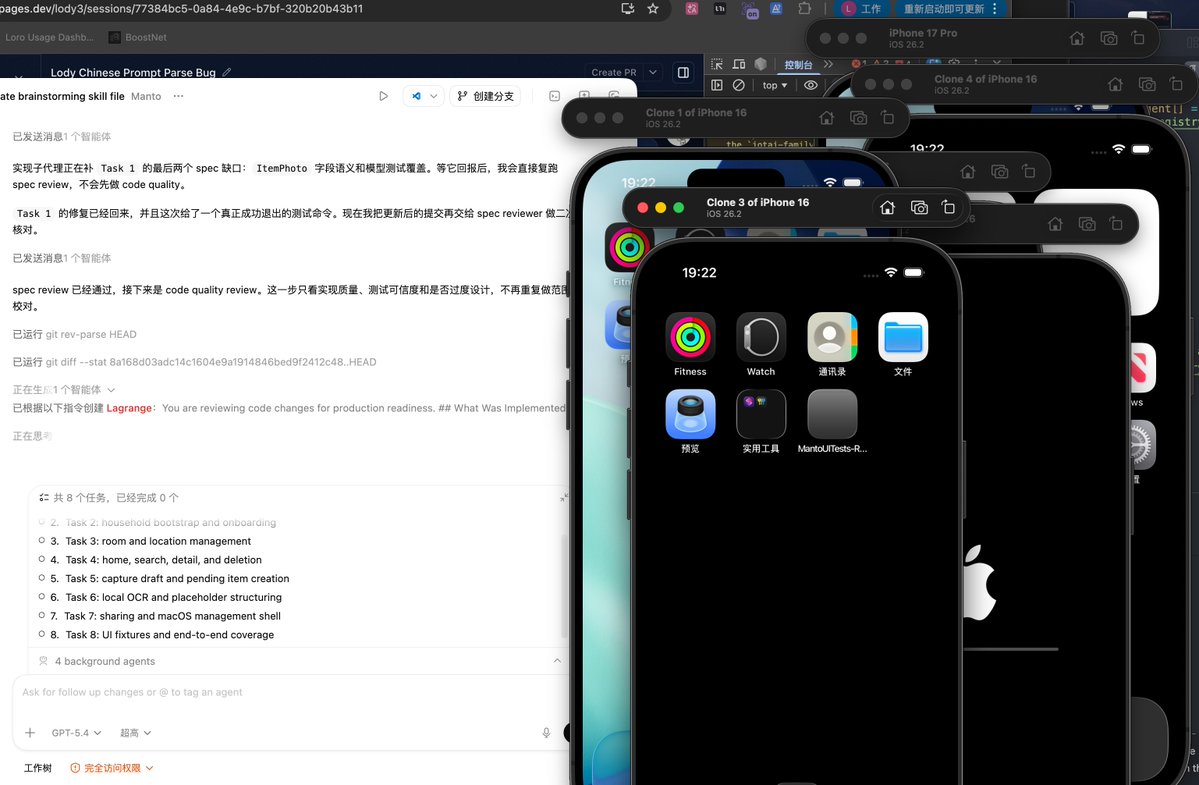The height and width of the screenshot is (785, 1199).
Task: Take screenshot in Clone 4 of iPhone 16 window
Action: tap(1147, 84)
